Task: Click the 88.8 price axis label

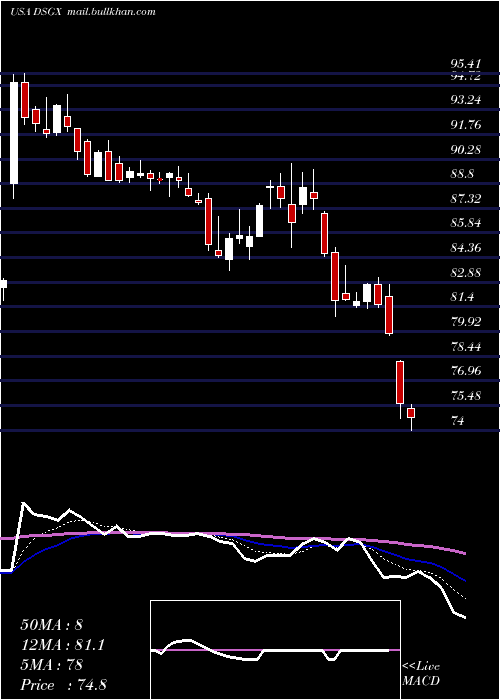Action: 462,174
